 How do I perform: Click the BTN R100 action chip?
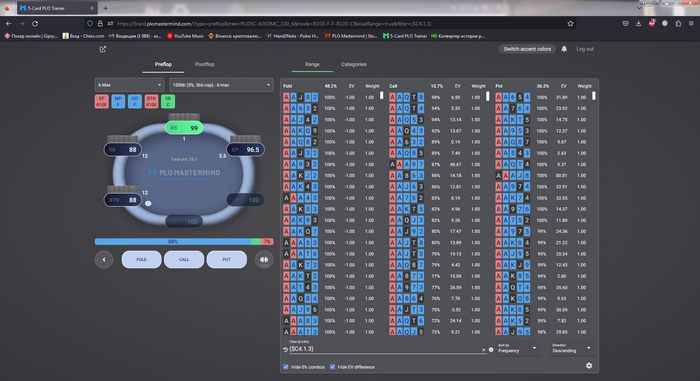151,101
